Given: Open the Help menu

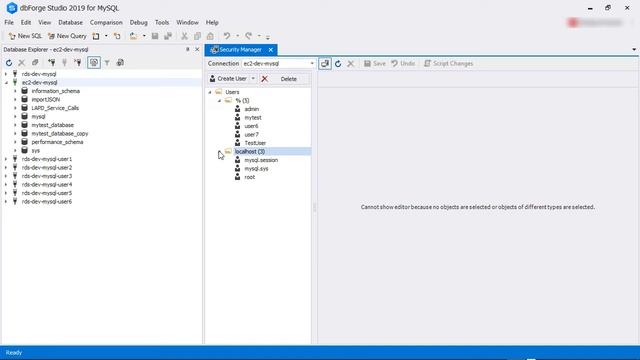Looking at the screenshot, I should click(212, 22).
